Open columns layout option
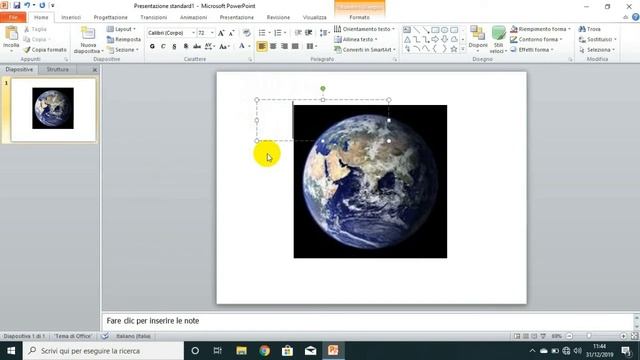The image size is (640, 360). tap(312, 47)
